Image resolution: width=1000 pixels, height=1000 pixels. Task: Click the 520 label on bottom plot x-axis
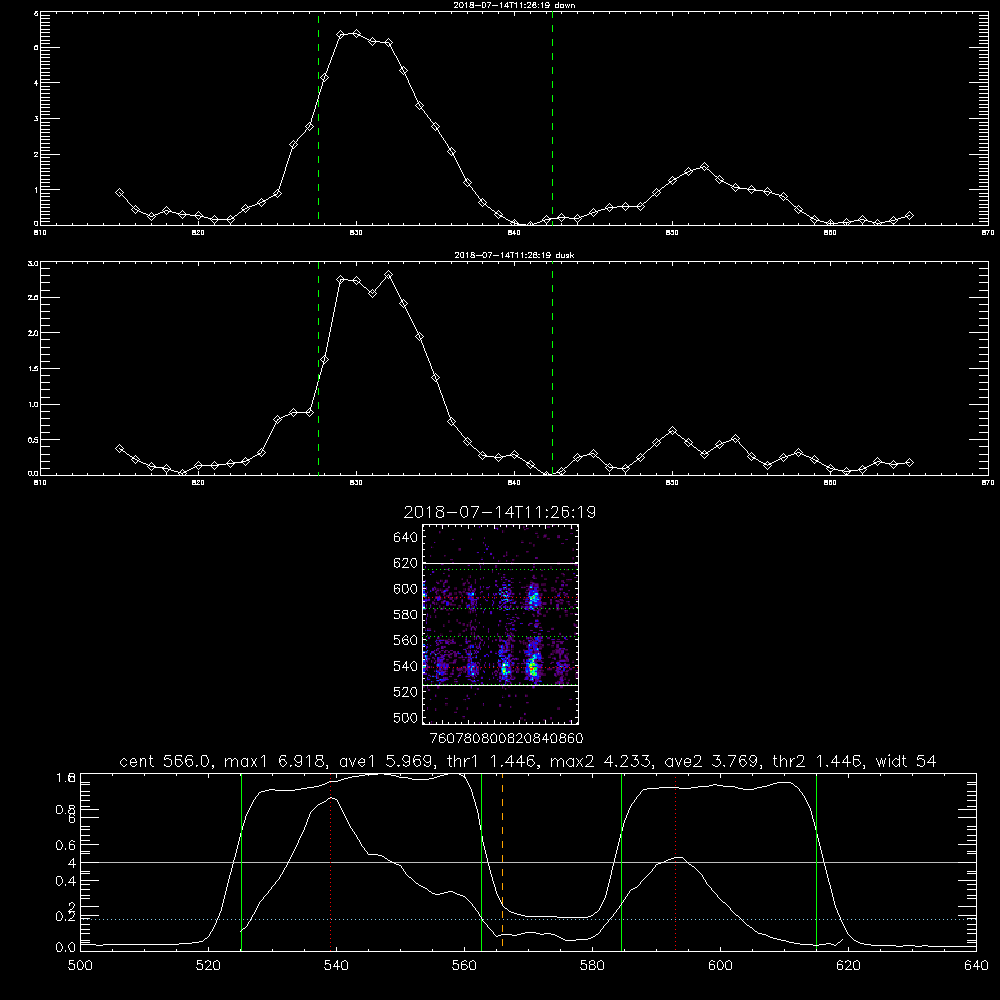[x=208, y=966]
